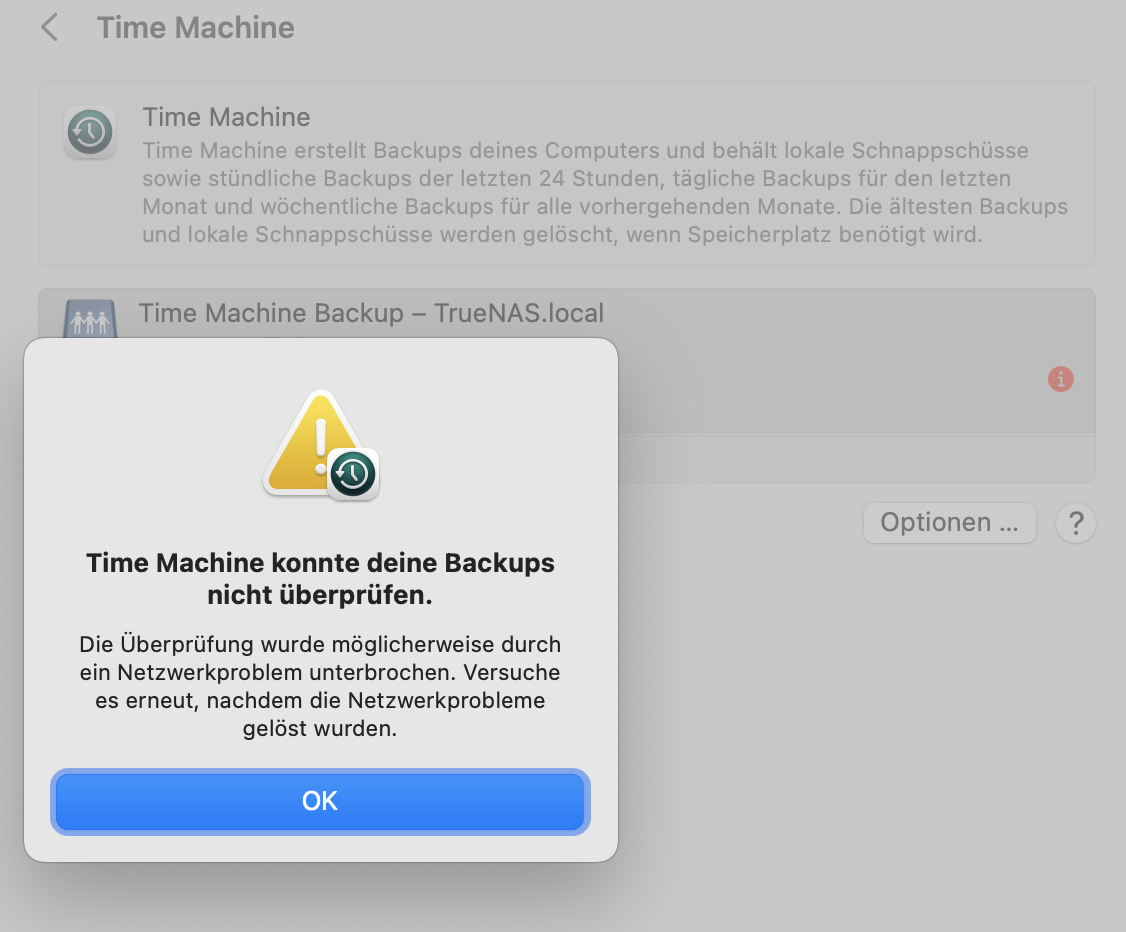
Task: Click the dialog headline 'Time Machine konnte deine Backups nicht überprüfen.'
Action: click(320, 579)
